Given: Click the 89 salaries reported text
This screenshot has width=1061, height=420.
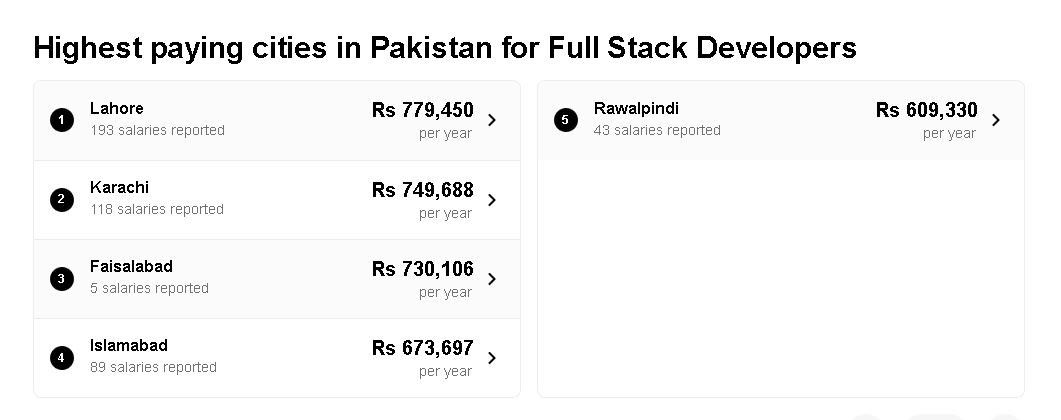Looking at the screenshot, I should (153, 367).
